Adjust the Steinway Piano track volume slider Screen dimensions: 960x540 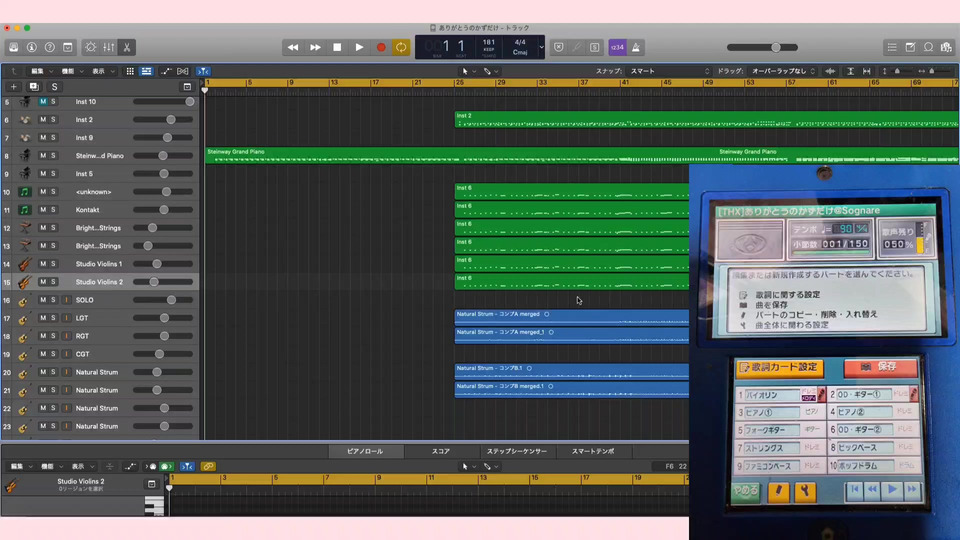pos(163,156)
